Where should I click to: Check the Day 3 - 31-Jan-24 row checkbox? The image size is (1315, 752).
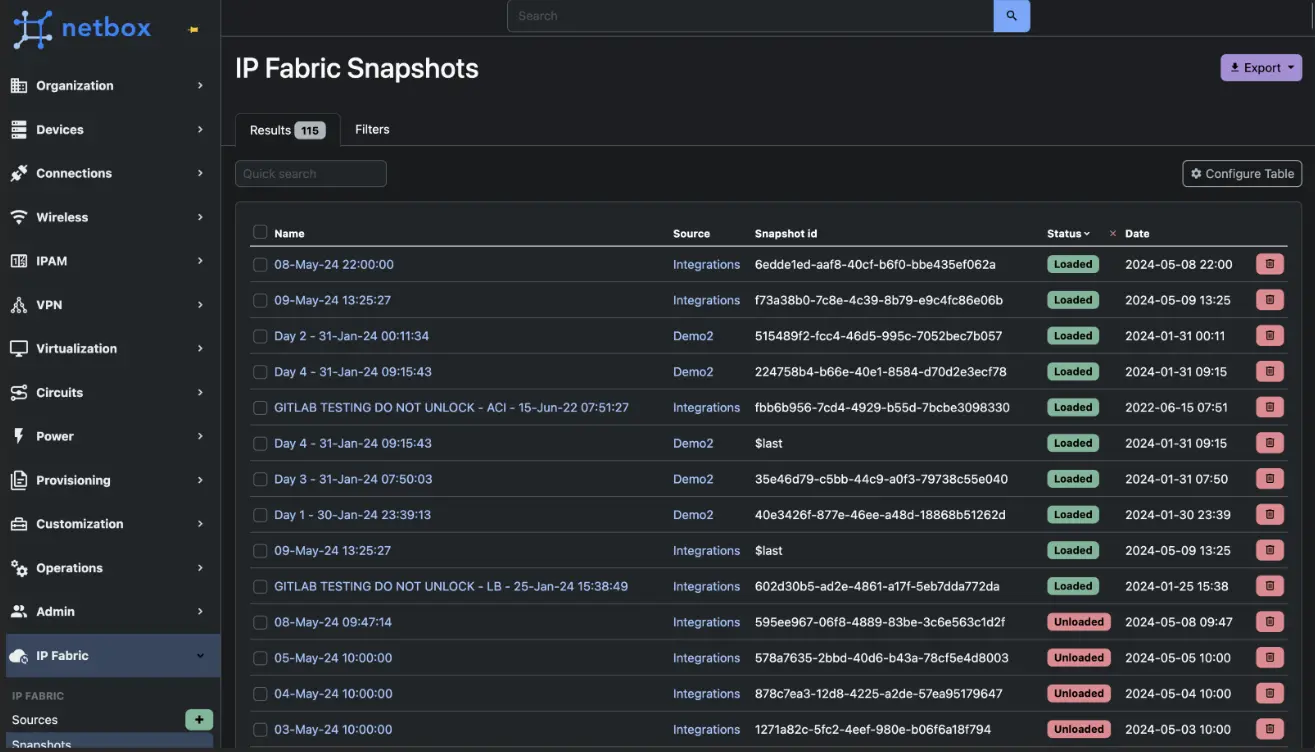coord(260,480)
